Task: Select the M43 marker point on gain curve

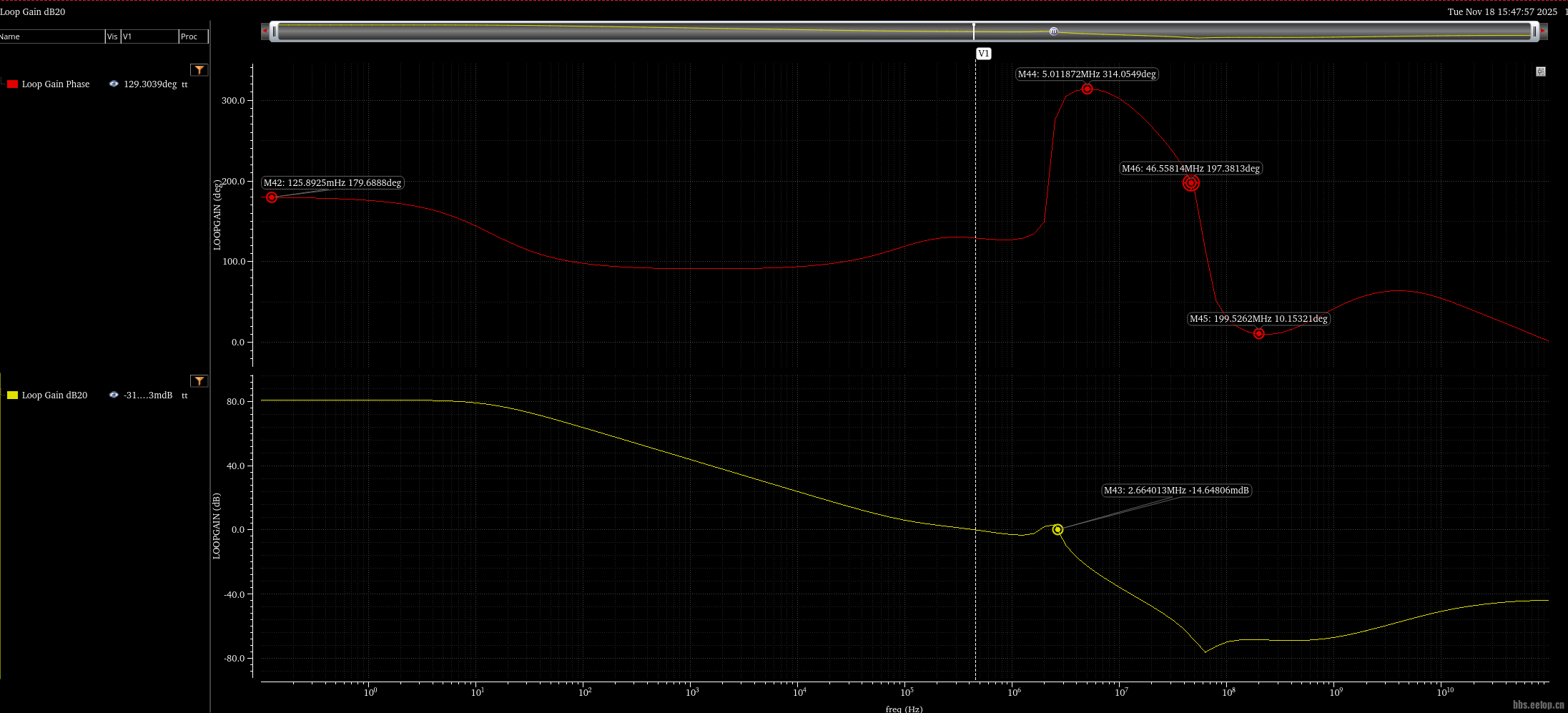Action: click(1057, 530)
